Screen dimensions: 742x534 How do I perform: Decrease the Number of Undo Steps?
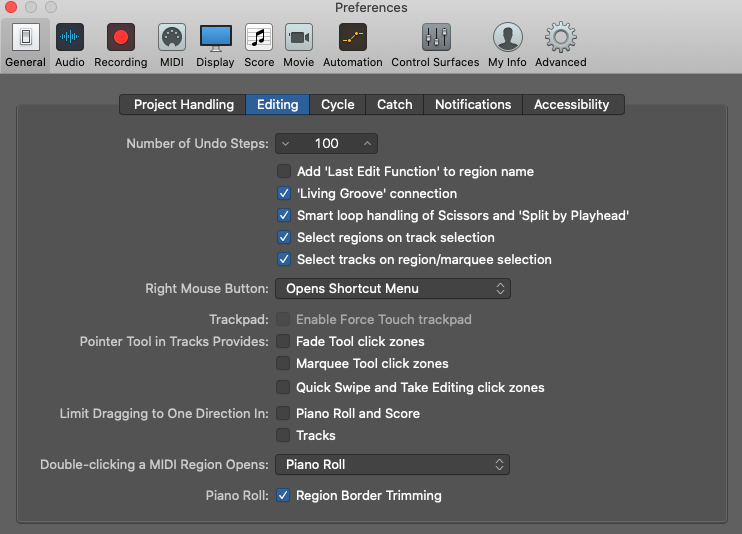coord(285,143)
